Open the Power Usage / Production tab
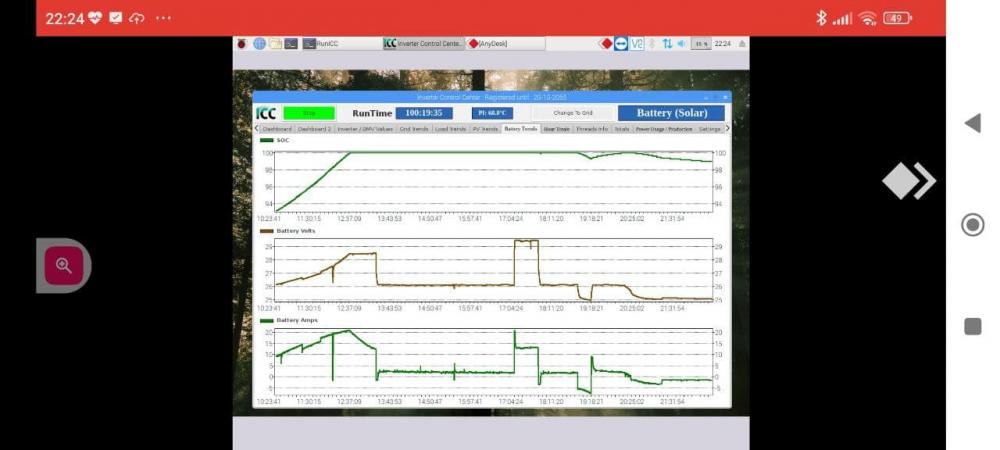This screenshot has height=450, width=1000. 663,129
